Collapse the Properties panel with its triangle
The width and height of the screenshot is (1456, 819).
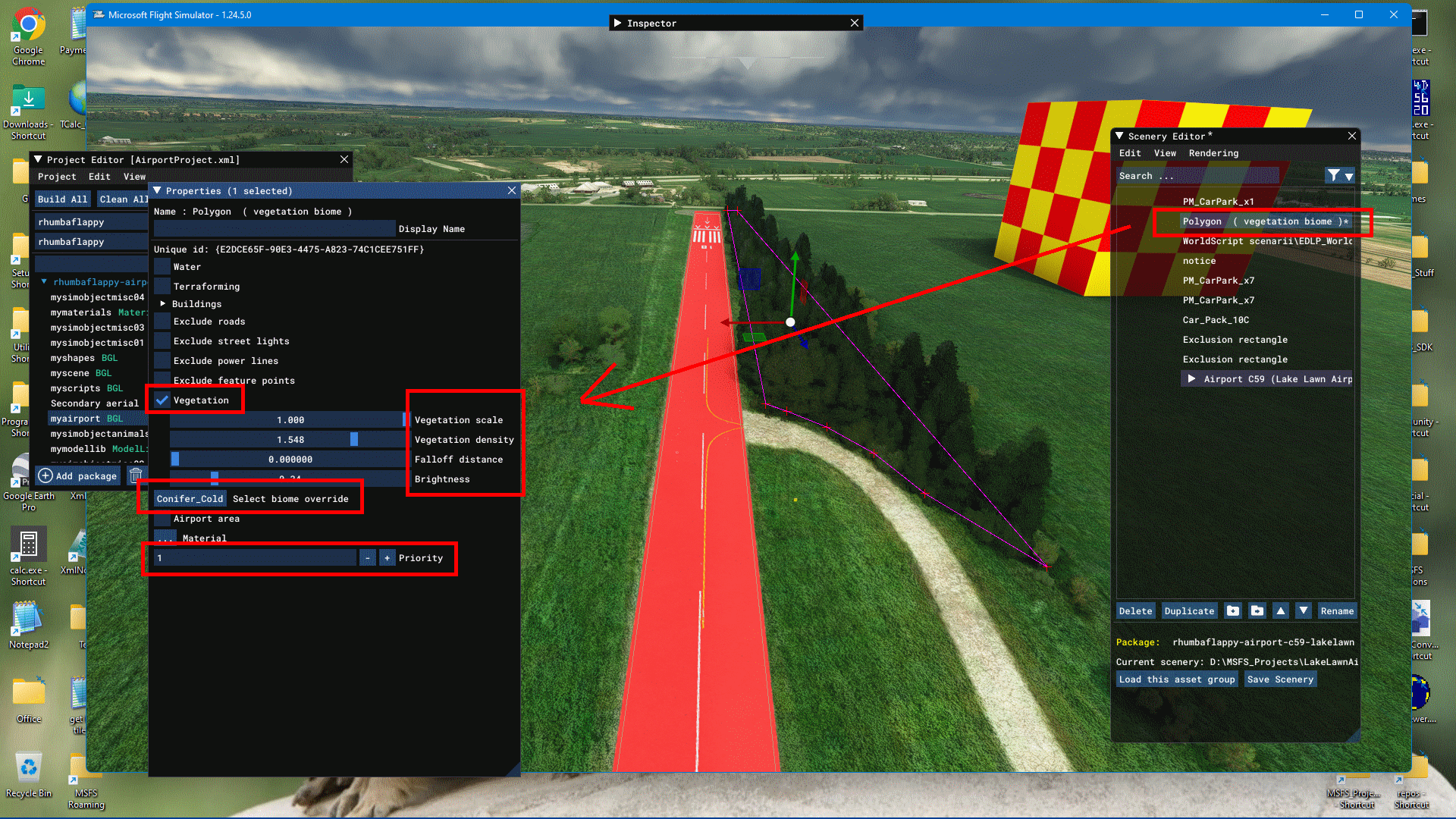tap(157, 190)
